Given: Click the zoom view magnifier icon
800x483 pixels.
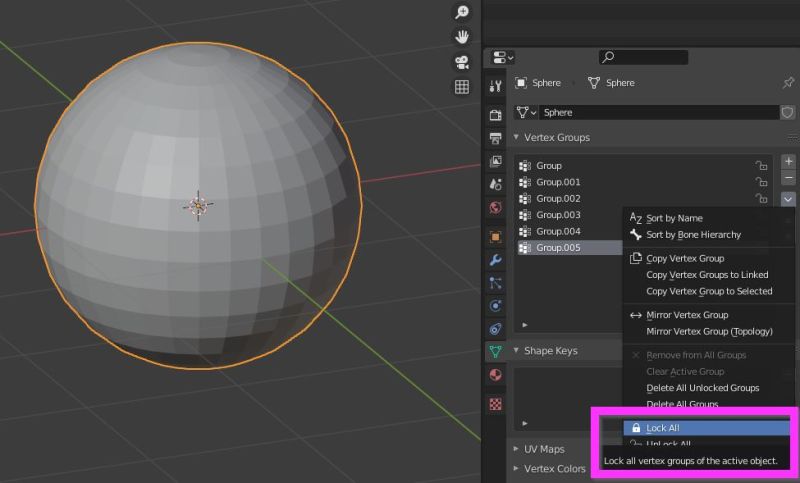Looking at the screenshot, I should point(462,12).
